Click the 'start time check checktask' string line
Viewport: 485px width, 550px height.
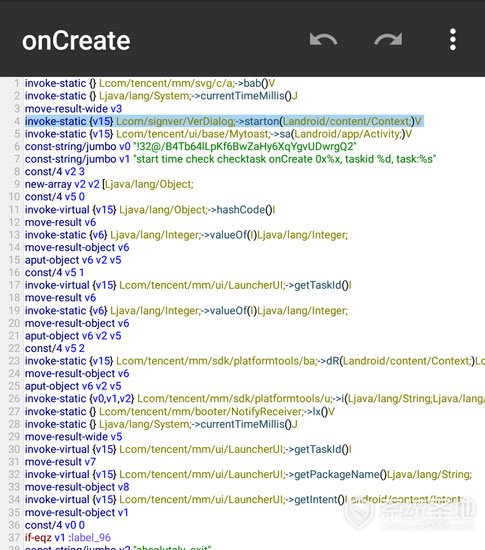tap(230, 159)
